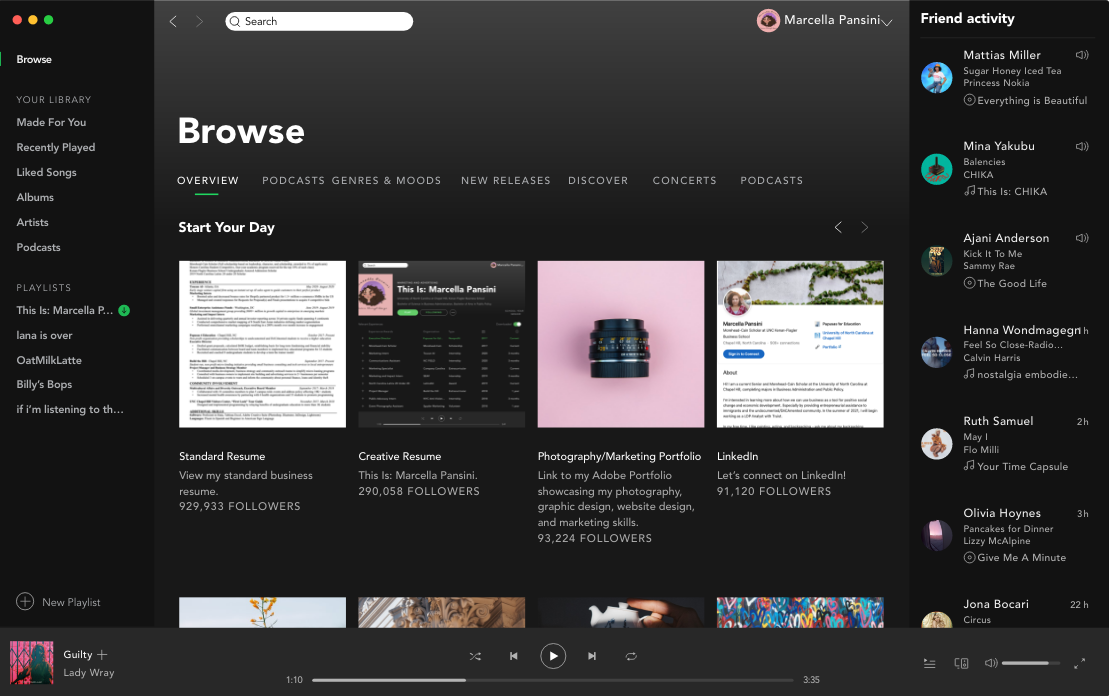Go back with the left navigation arrow
Screen dimensions: 1109x696
tap(173, 21)
